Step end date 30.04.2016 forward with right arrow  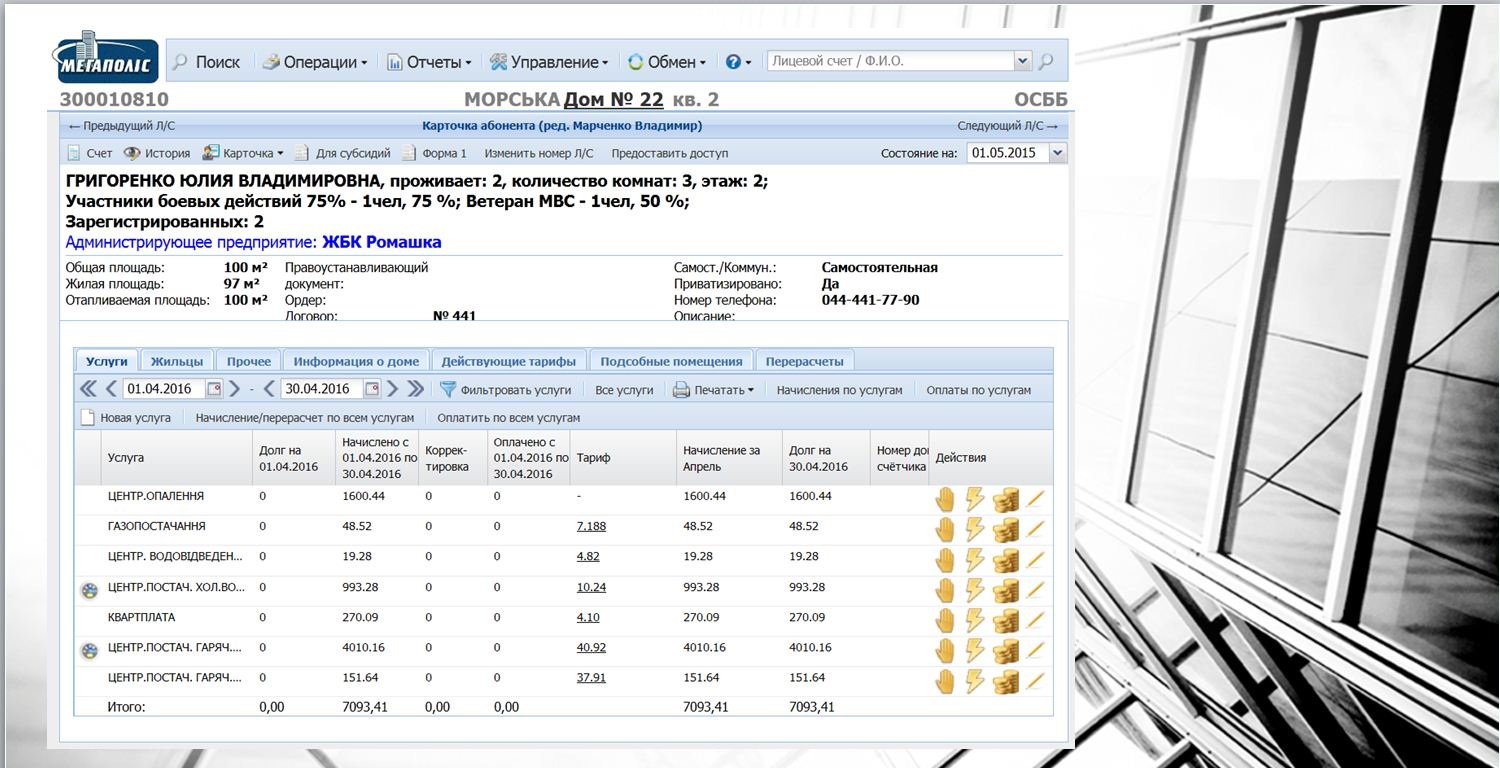click(x=393, y=389)
